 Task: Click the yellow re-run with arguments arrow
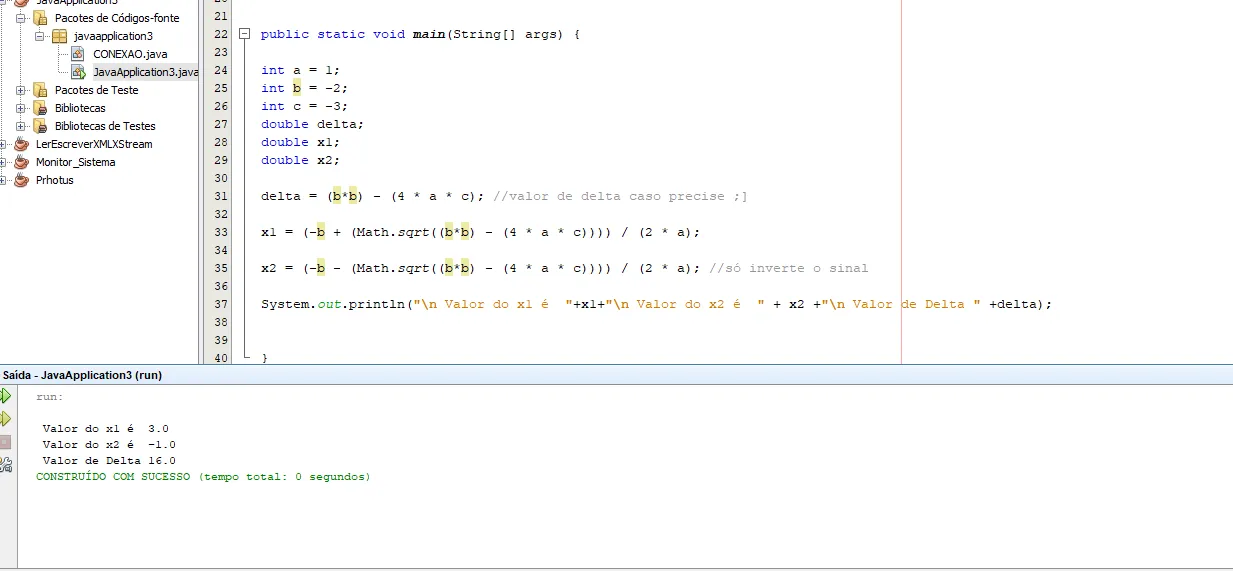[5, 418]
